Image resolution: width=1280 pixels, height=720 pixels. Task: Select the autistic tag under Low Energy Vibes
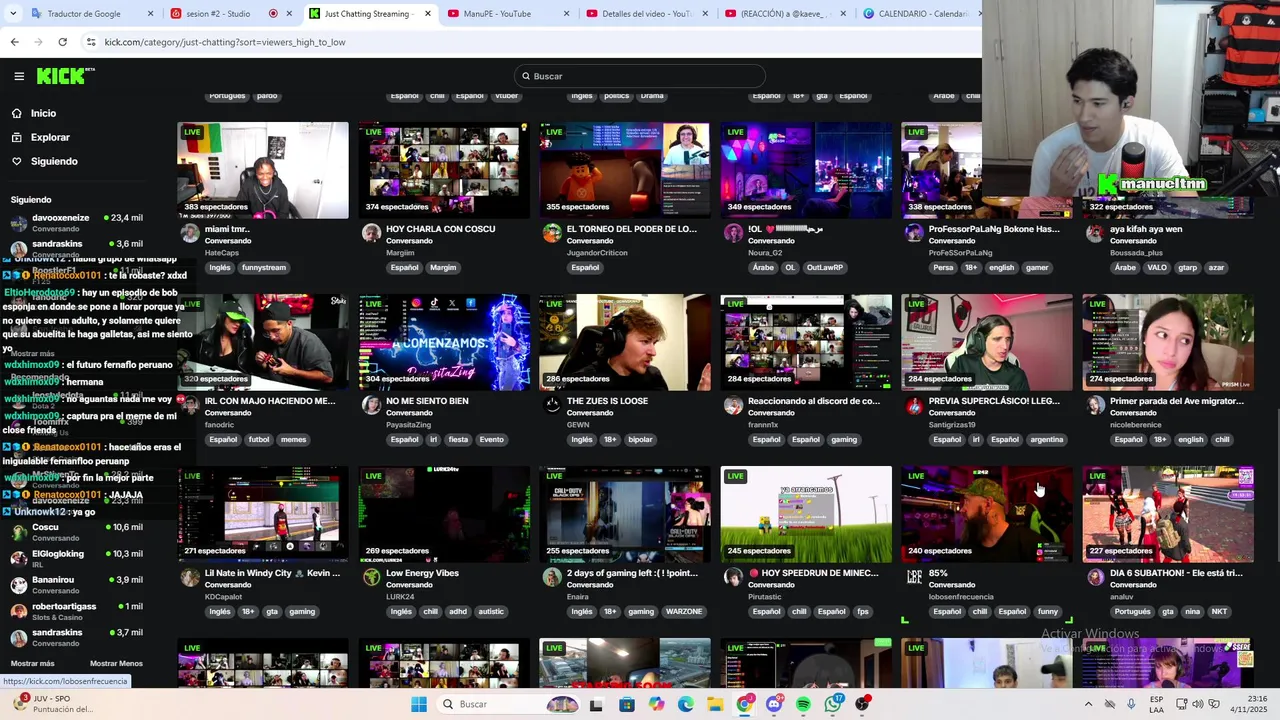click(491, 611)
